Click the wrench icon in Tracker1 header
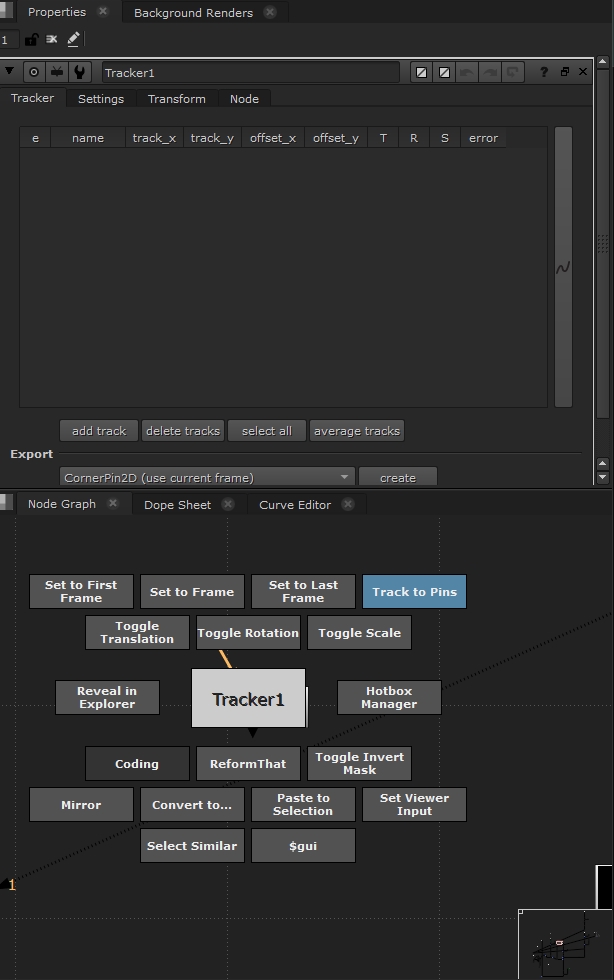This screenshot has height=980, width=614. point(80,72)
